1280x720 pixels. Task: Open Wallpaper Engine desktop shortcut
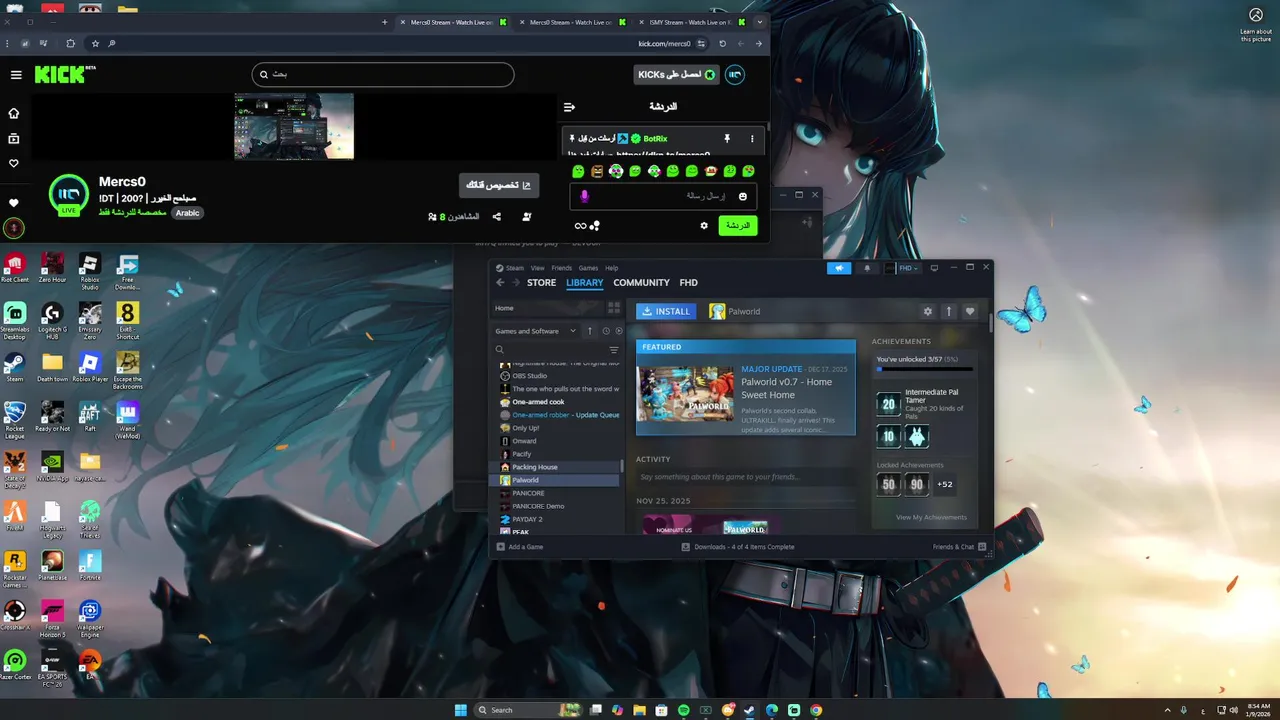click(x=90, y=619)
